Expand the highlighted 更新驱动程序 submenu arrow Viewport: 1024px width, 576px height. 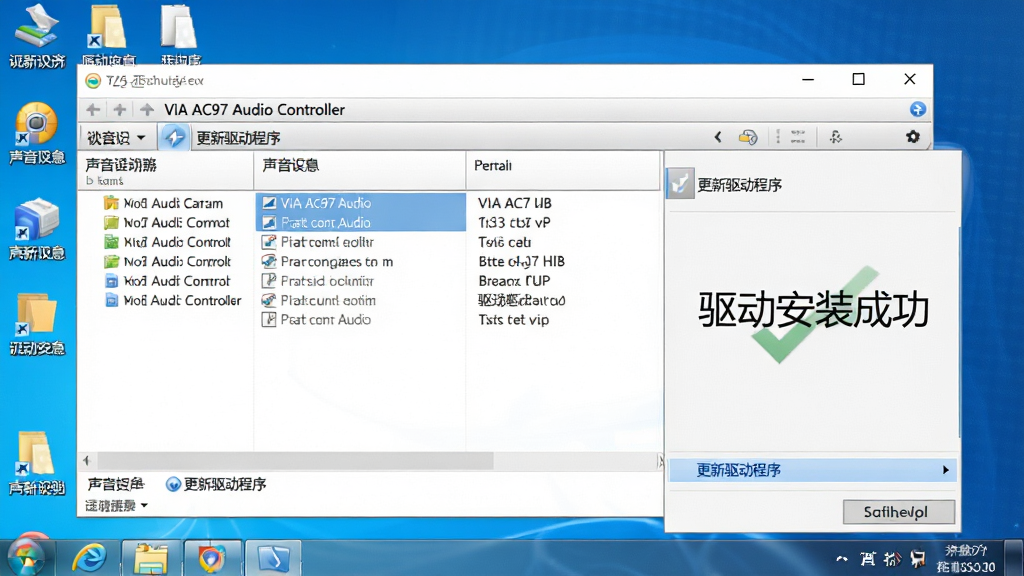(x=945, y=470)
